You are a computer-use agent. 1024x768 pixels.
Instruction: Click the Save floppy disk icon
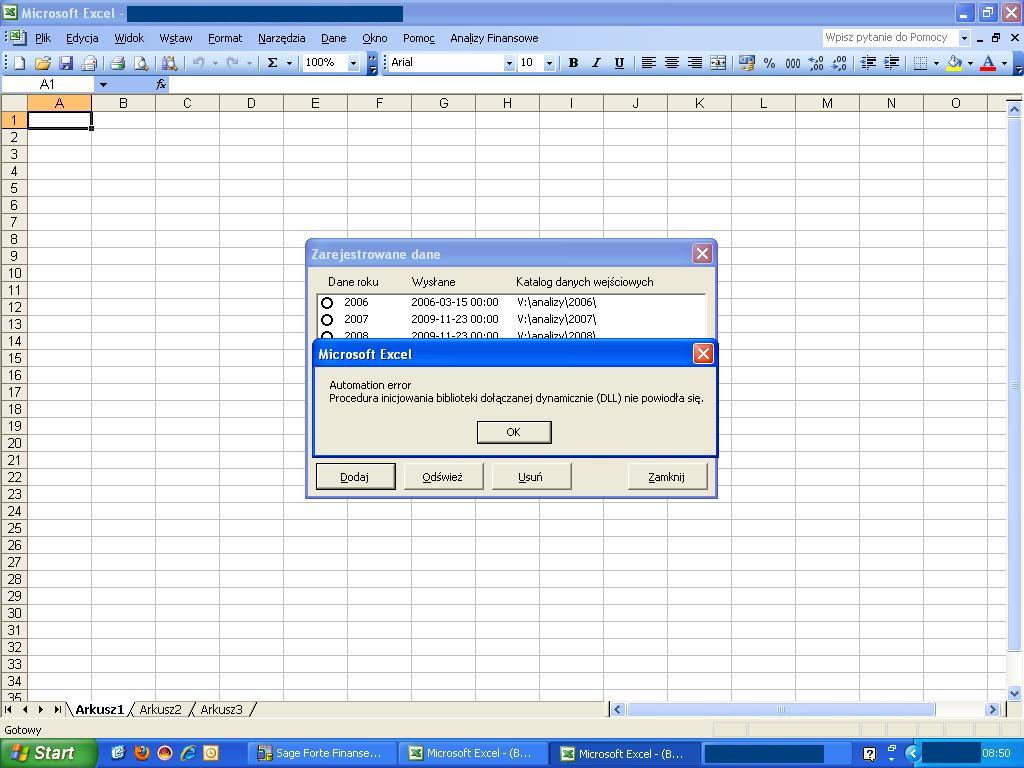(x=65, y=63)
